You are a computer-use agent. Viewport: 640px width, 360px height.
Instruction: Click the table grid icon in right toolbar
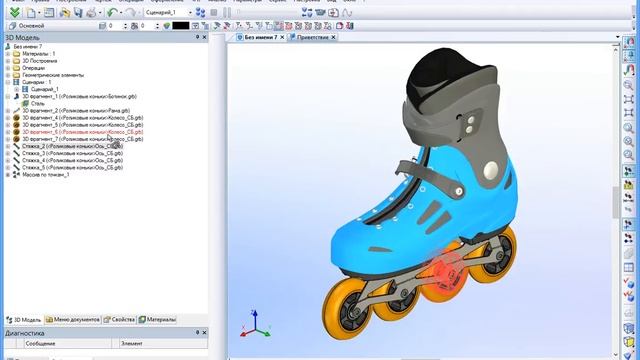click(x=629, y=268)
